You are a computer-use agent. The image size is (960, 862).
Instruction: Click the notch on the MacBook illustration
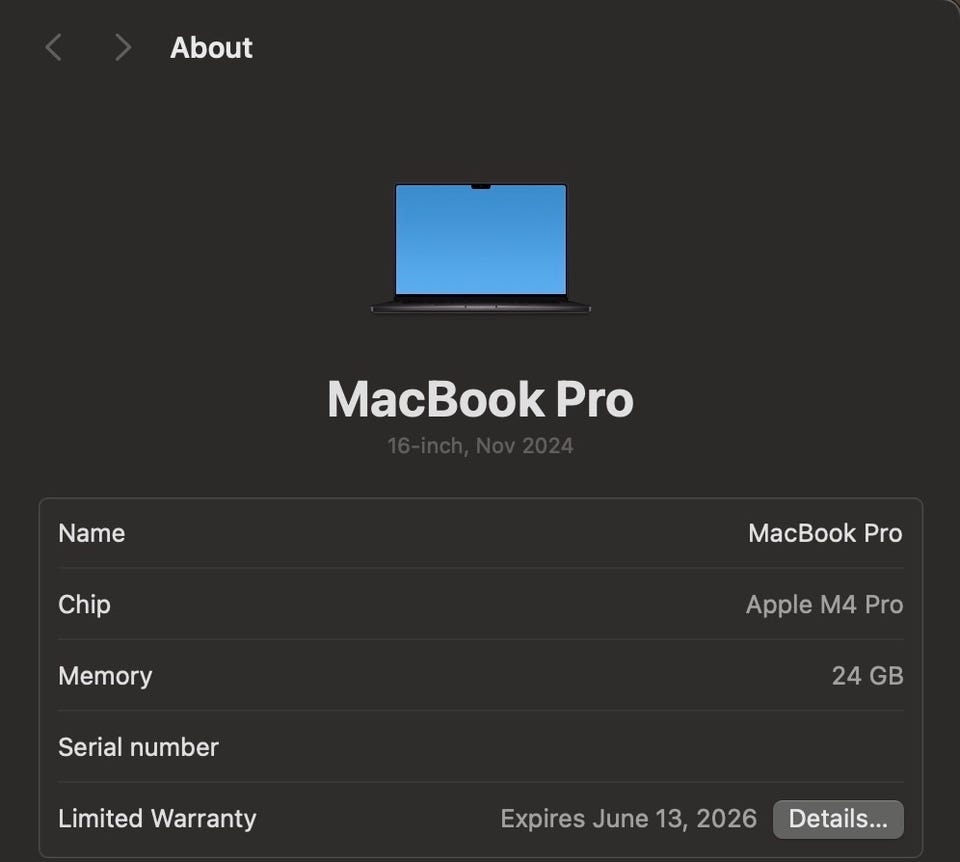(481, 187)
